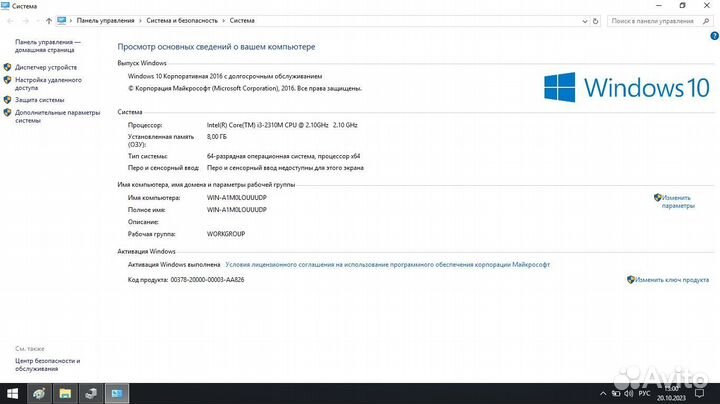720x404 pixels.
Task: Expand chevron after Control Panel breadcrumb
Action: (x=141, y=21)
